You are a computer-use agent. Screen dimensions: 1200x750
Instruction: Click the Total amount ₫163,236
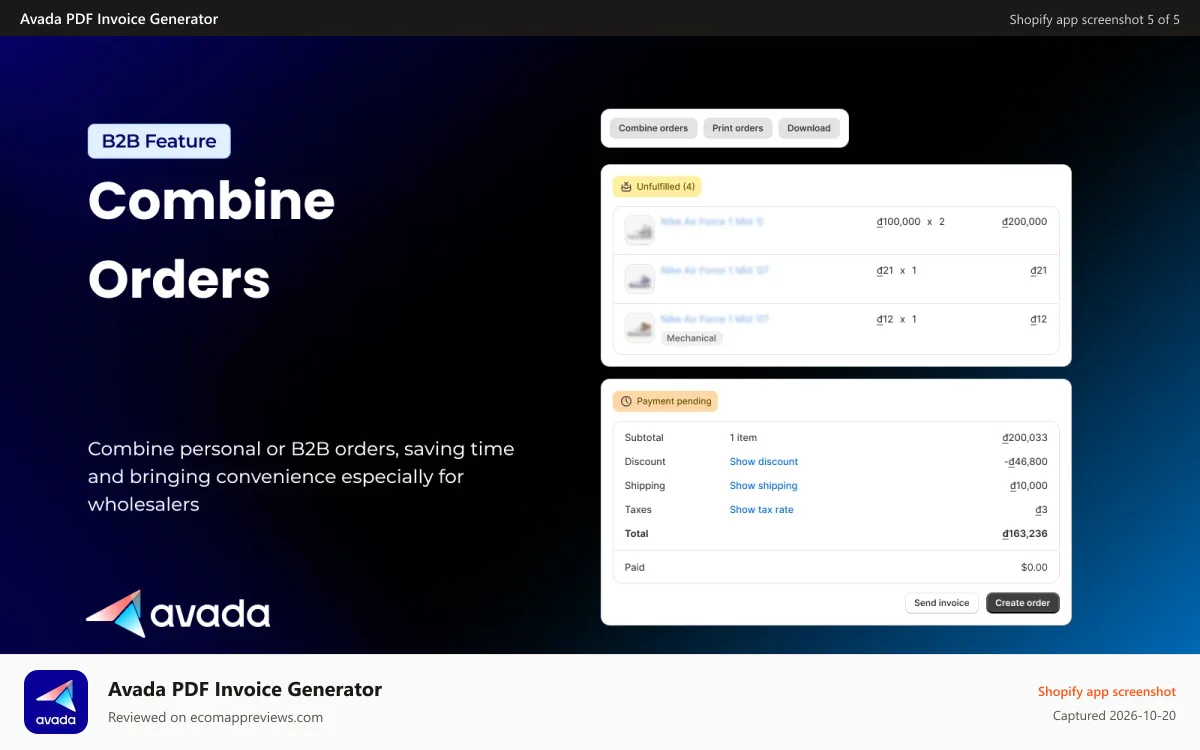[x=1024, y=534]
